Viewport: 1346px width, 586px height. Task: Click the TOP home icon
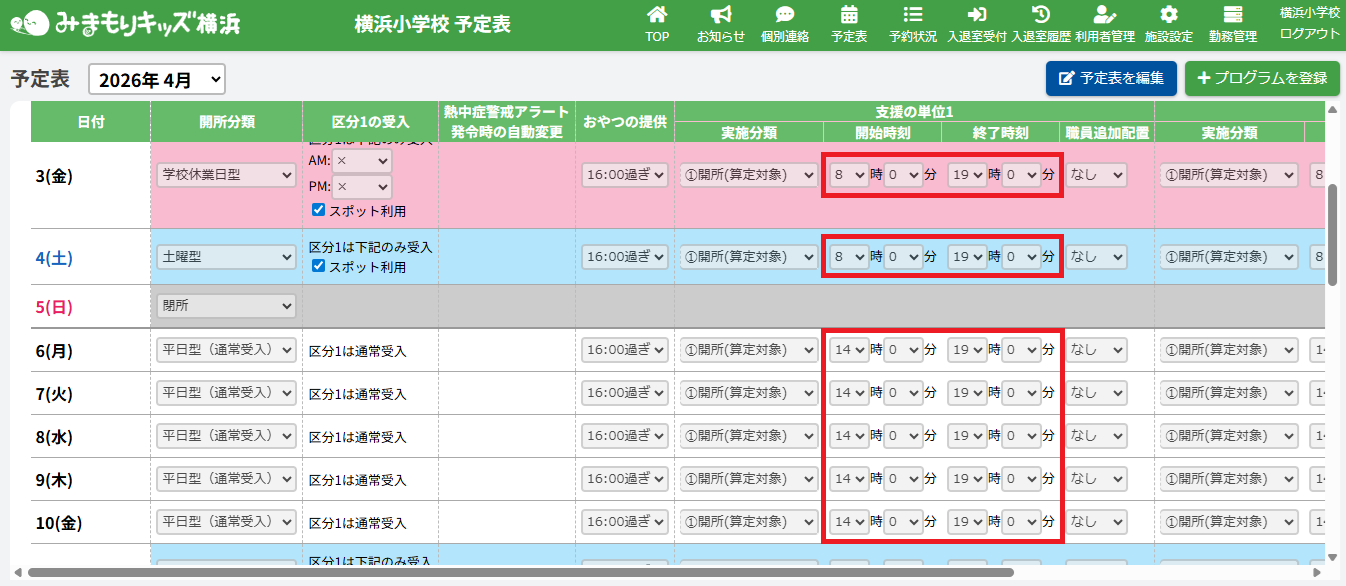pos(657,15)
